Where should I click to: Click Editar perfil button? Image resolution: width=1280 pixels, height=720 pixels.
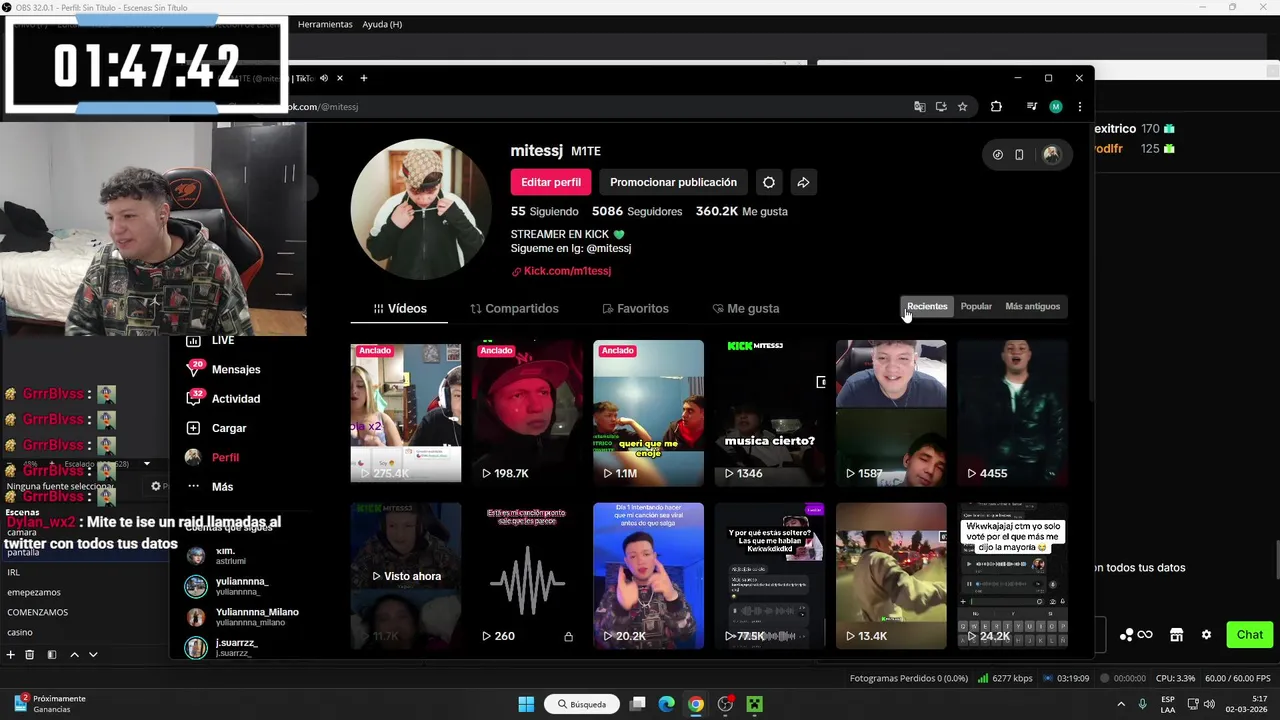click(x=551, y=182)
